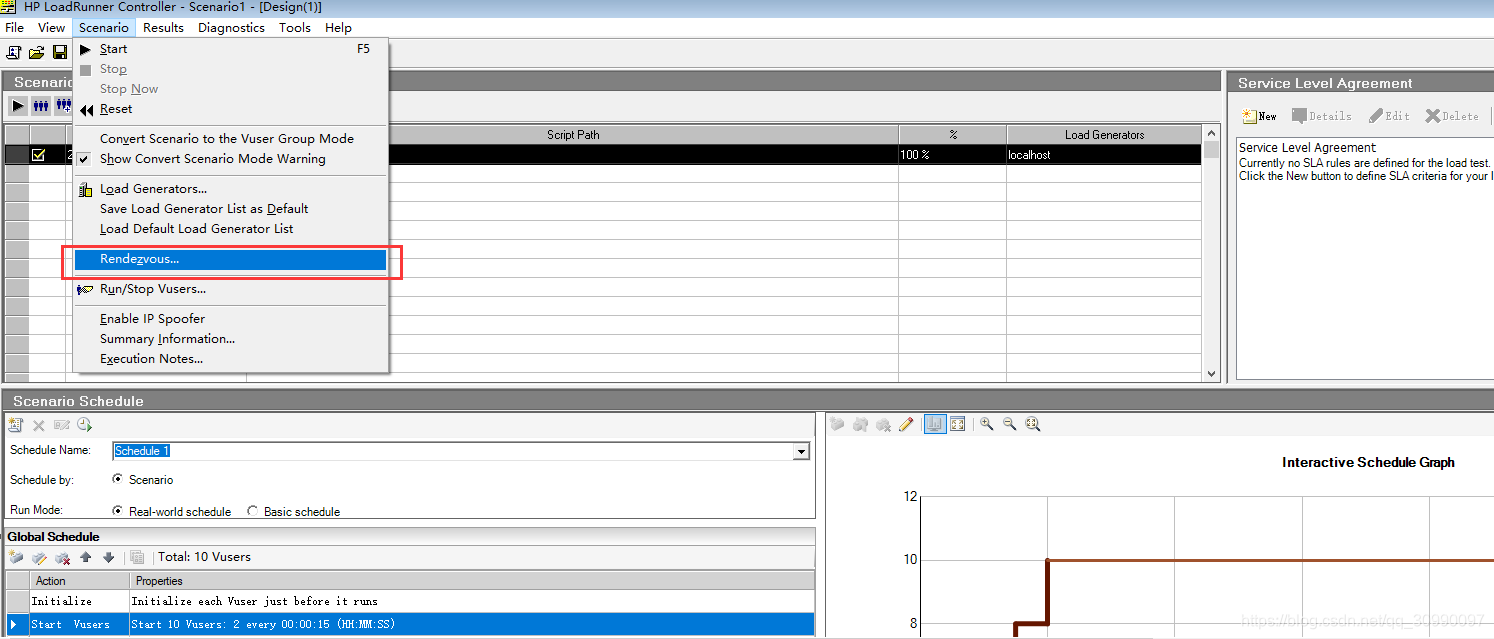
Task: Select the Rendezvous... menu item
Action: (231, 259)
